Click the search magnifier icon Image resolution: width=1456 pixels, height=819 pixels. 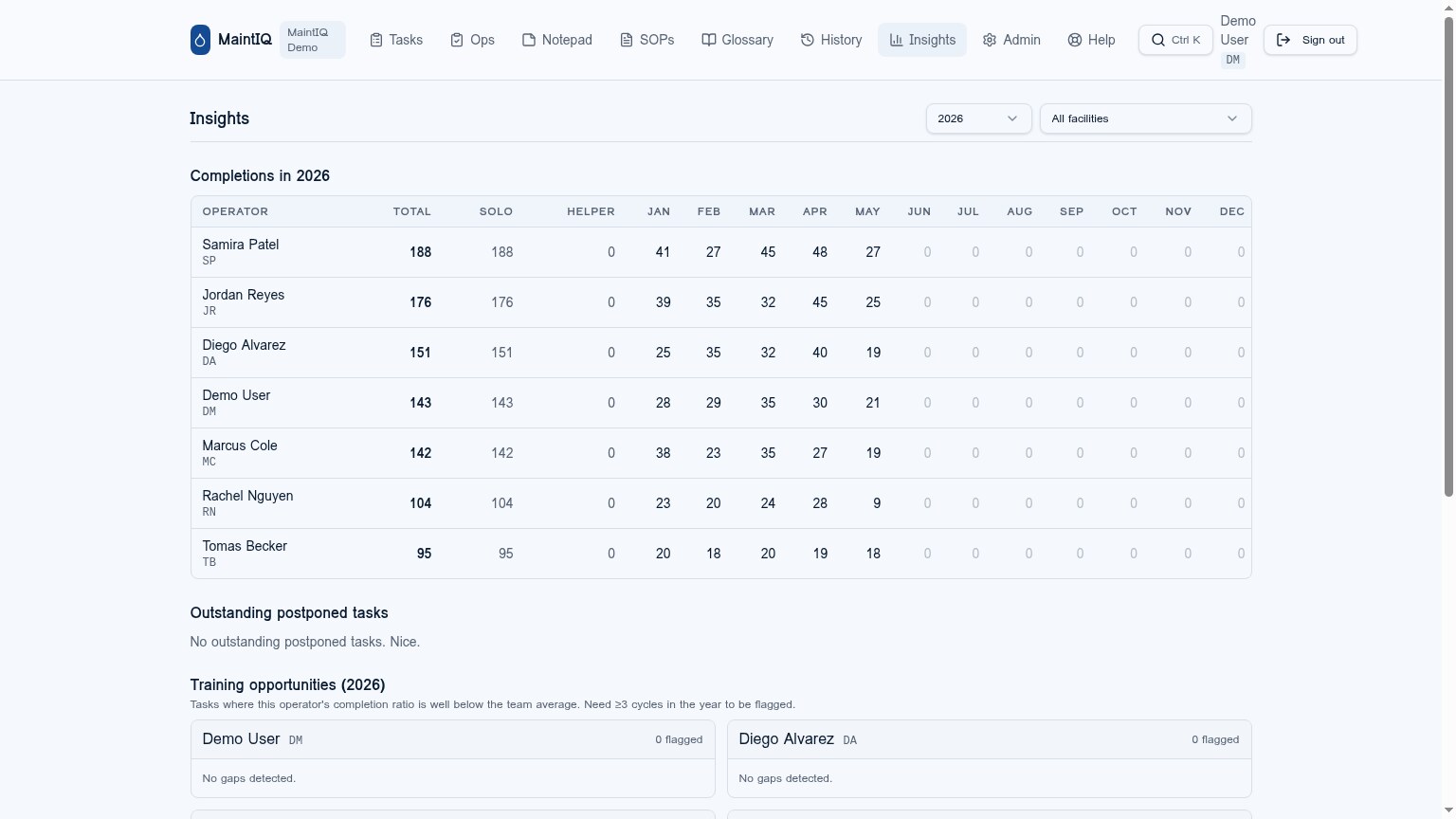click(1158, 40)
